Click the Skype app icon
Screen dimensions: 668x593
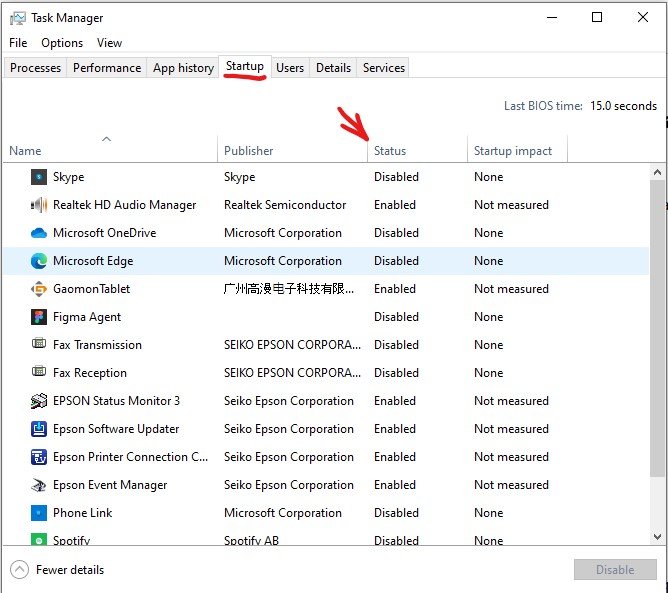click(39, 177)
